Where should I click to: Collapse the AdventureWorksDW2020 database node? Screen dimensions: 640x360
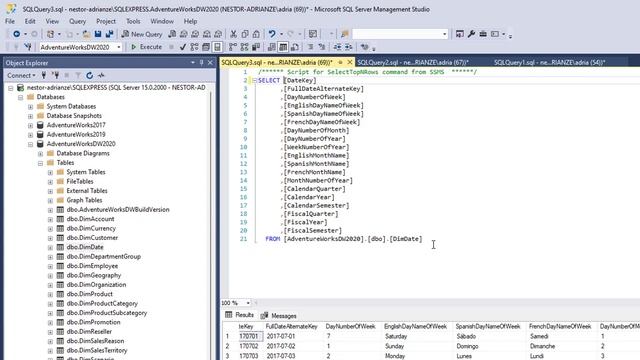(30, 144)
